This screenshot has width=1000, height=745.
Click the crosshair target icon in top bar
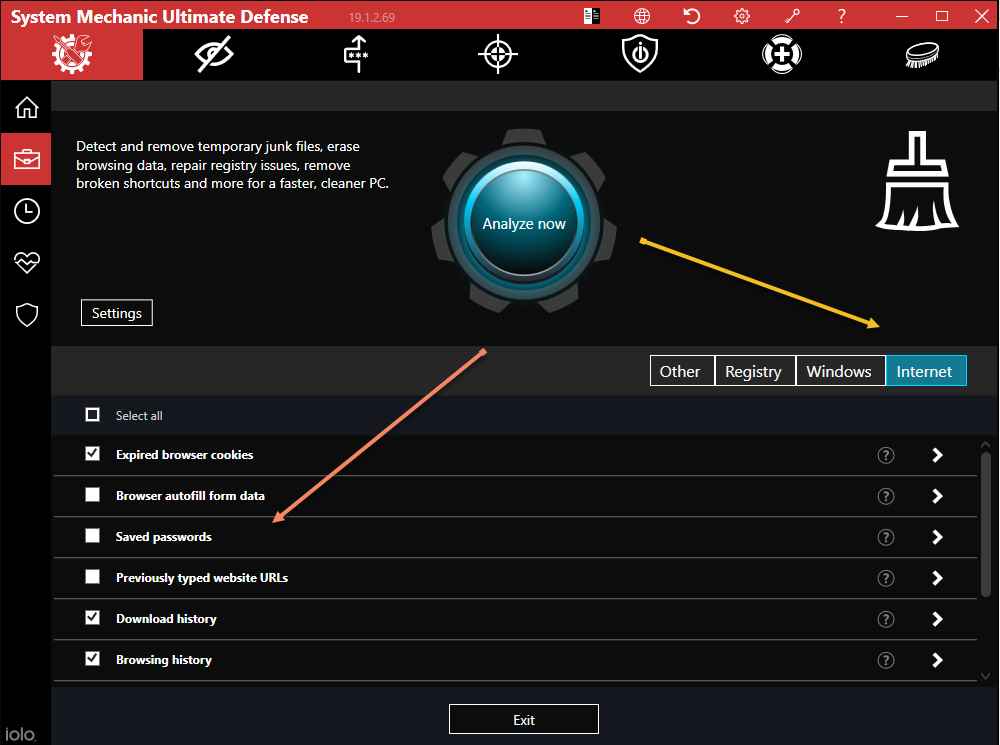click(497, 55)
